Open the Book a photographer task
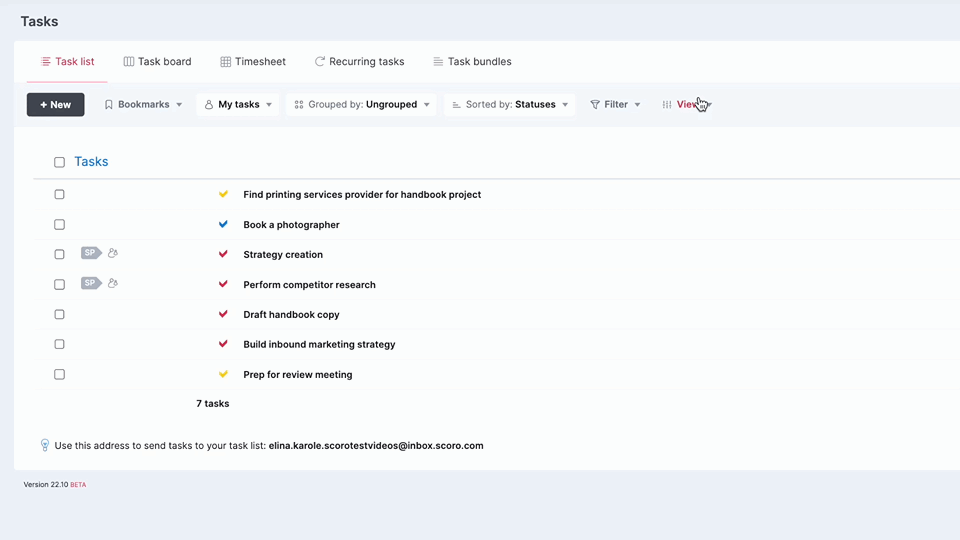Screen dimensions: 960x540 click(x=291, y=225)
